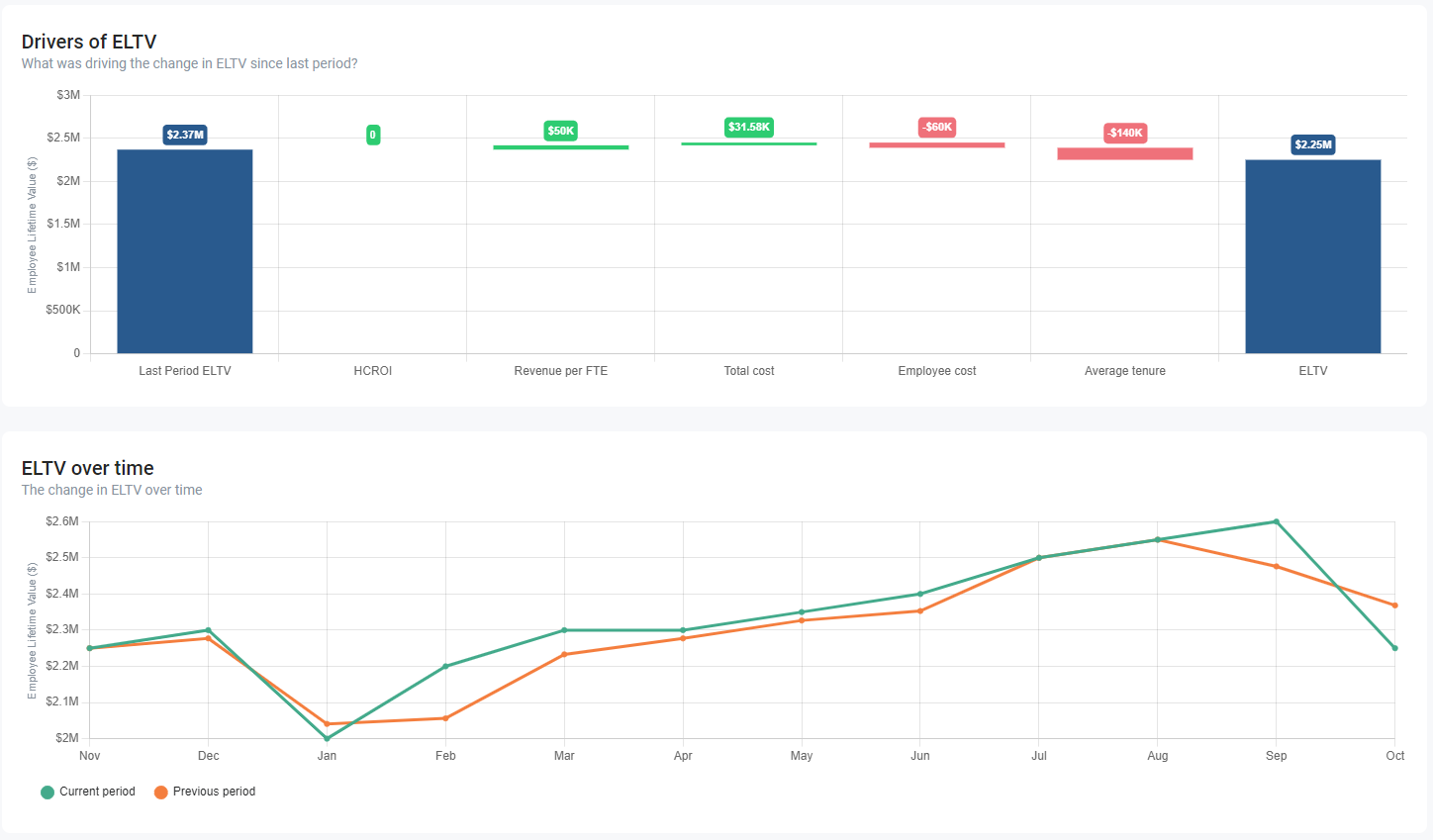Image resolution: width=1433 pixels, height=840 pixels.
Task: Click the HCROI axis label
Action: point(373,371)
